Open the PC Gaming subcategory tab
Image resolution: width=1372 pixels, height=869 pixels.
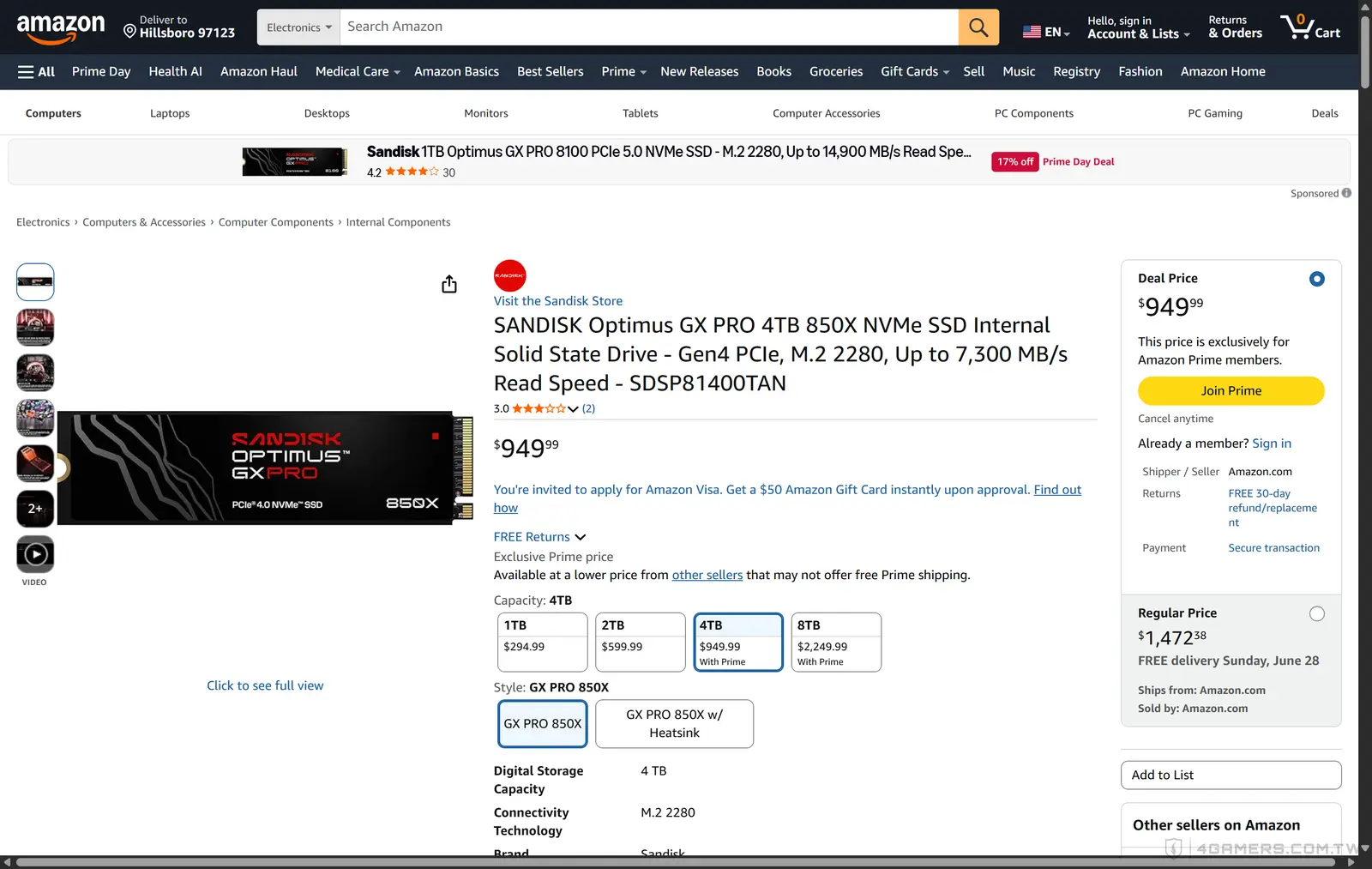coord(1215,113)
